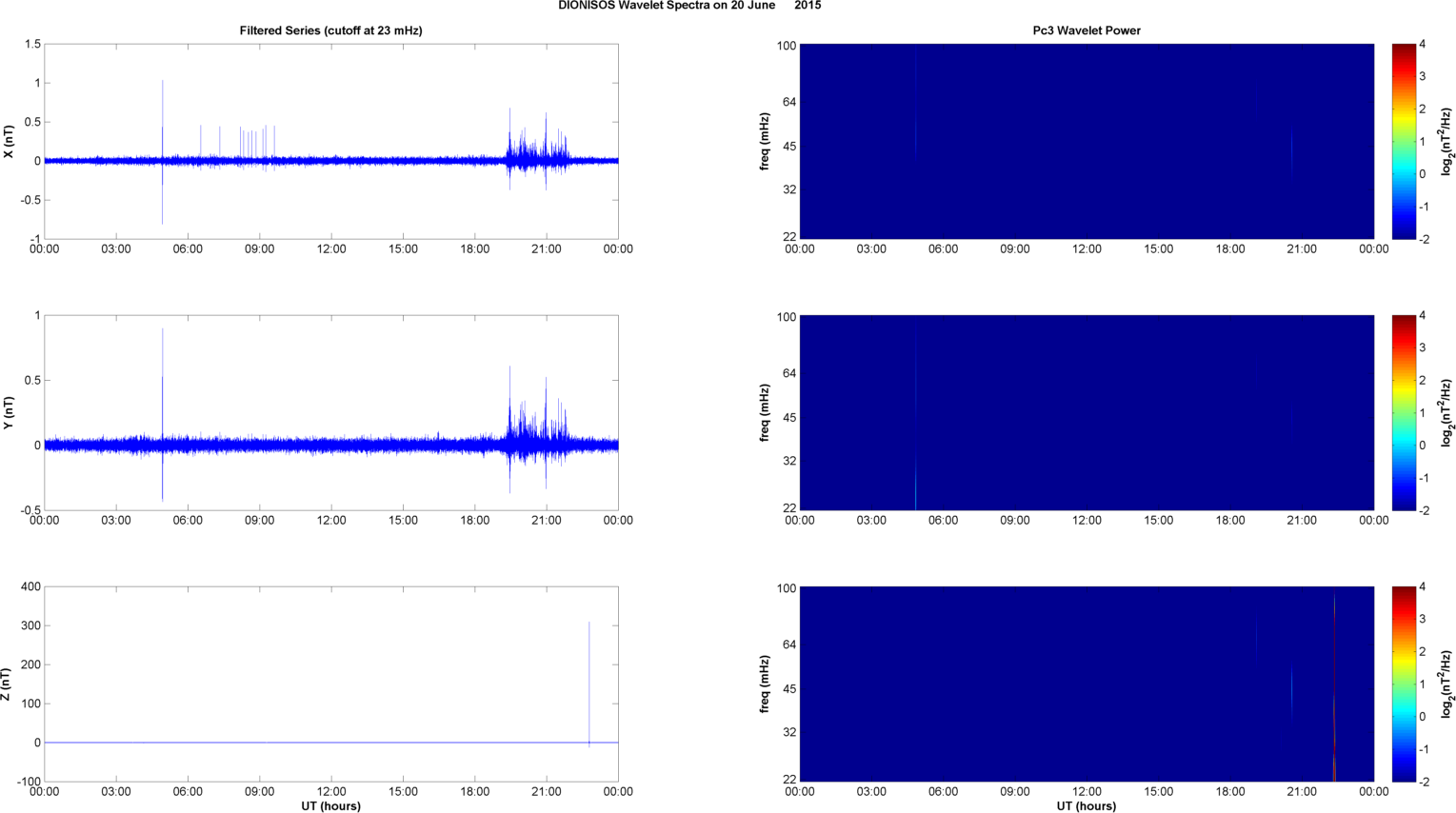Viewport: 1456px width, 813px height.
Task: Click the DIONISOS Wavelet Spectra figure title
Action: [689, 6]
